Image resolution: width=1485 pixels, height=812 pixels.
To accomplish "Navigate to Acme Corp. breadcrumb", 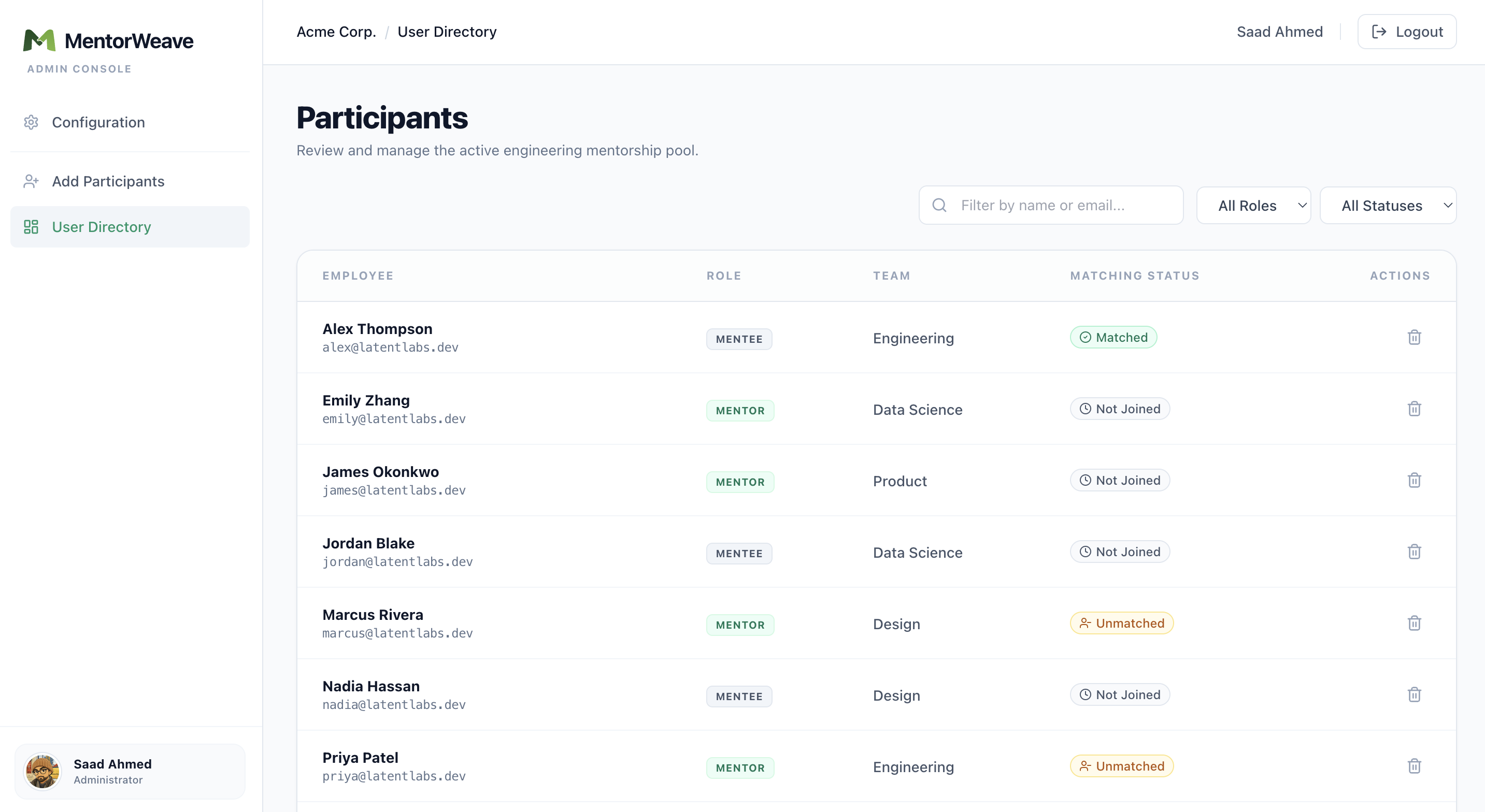I will pyautogui.click(x=336, y=32).
